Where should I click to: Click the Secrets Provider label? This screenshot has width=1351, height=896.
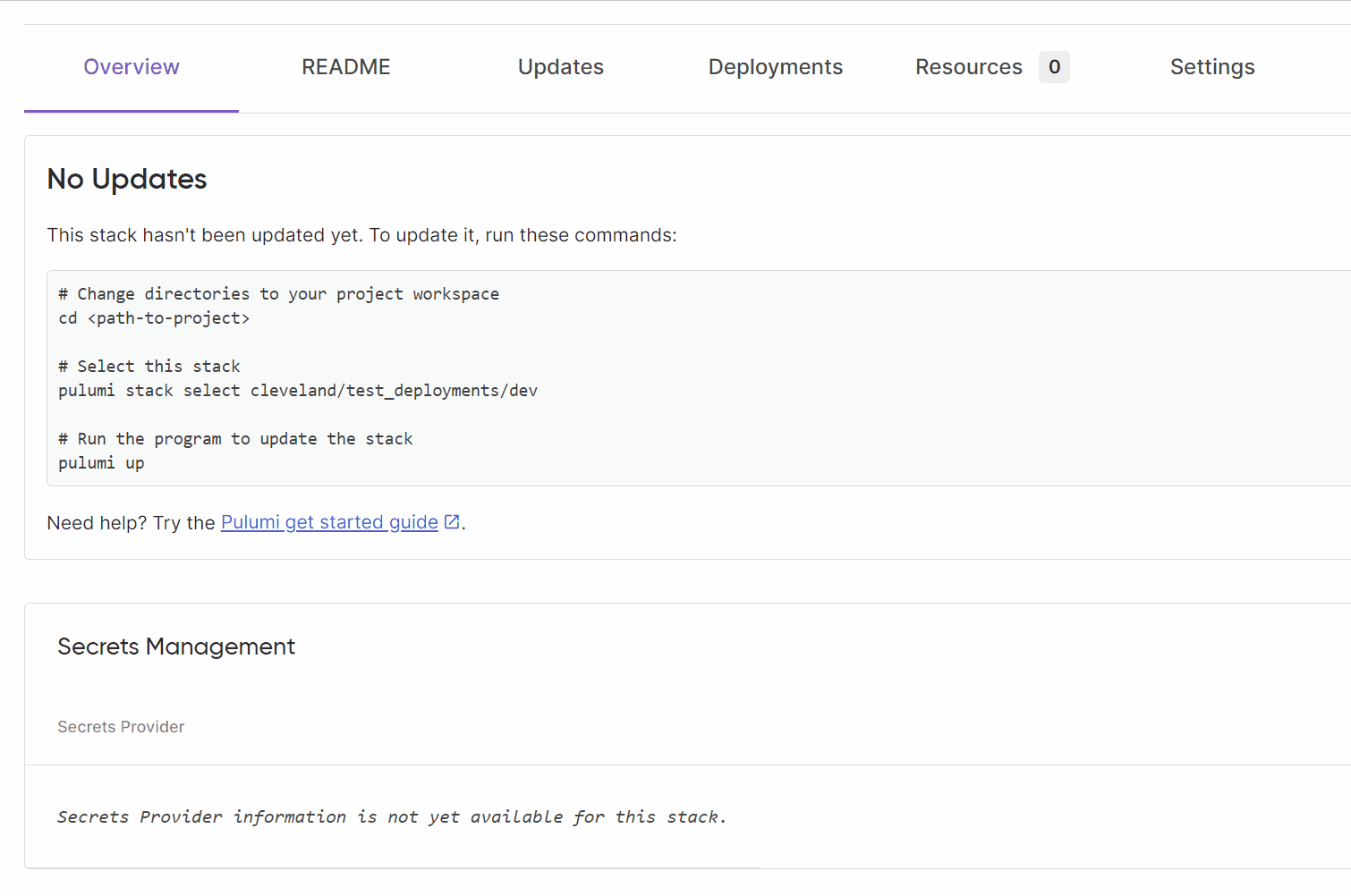click(121, 727)
